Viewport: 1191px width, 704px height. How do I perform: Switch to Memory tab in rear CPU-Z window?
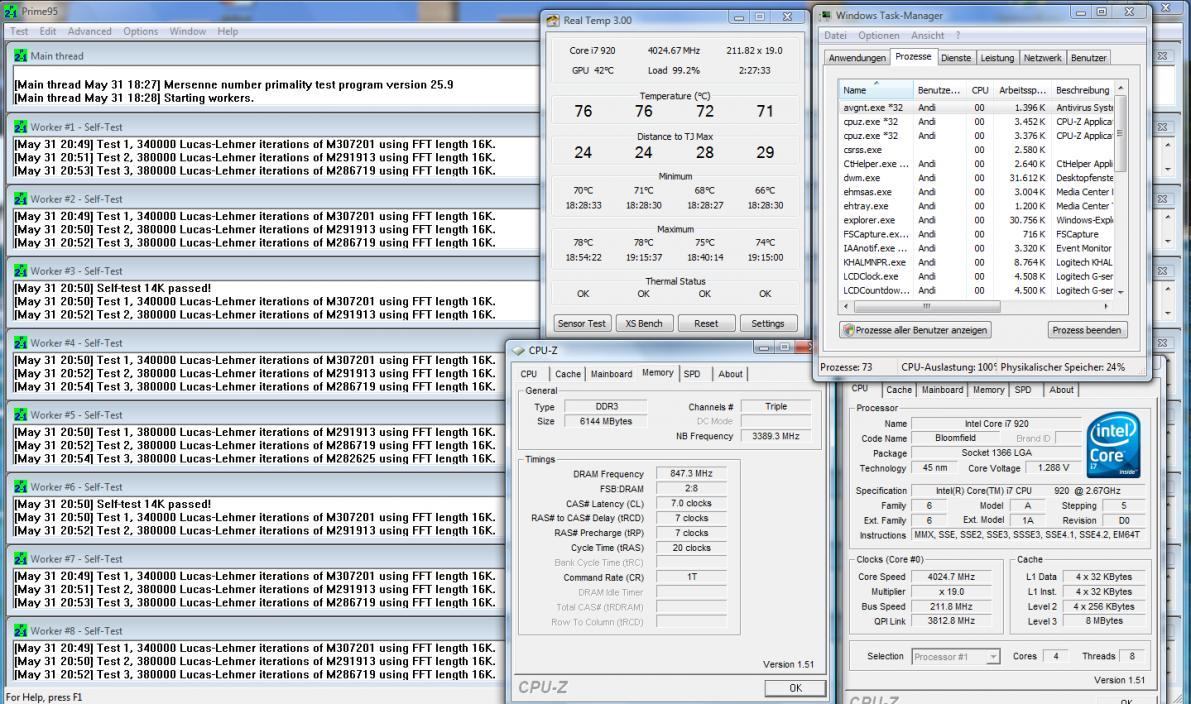click(x=988, y=390)
